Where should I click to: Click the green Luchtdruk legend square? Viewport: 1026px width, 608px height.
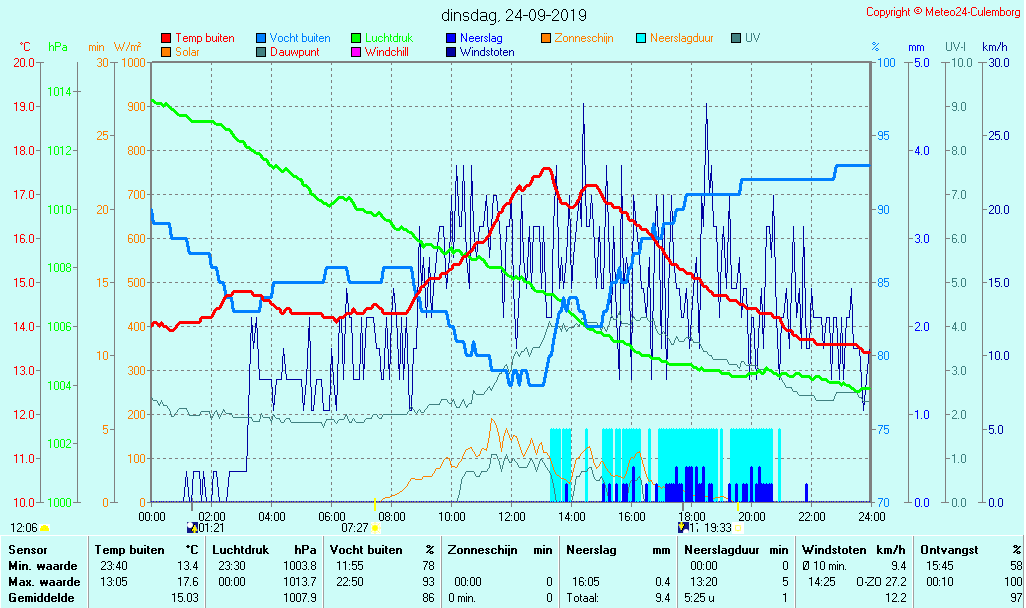tap(356, 38)
